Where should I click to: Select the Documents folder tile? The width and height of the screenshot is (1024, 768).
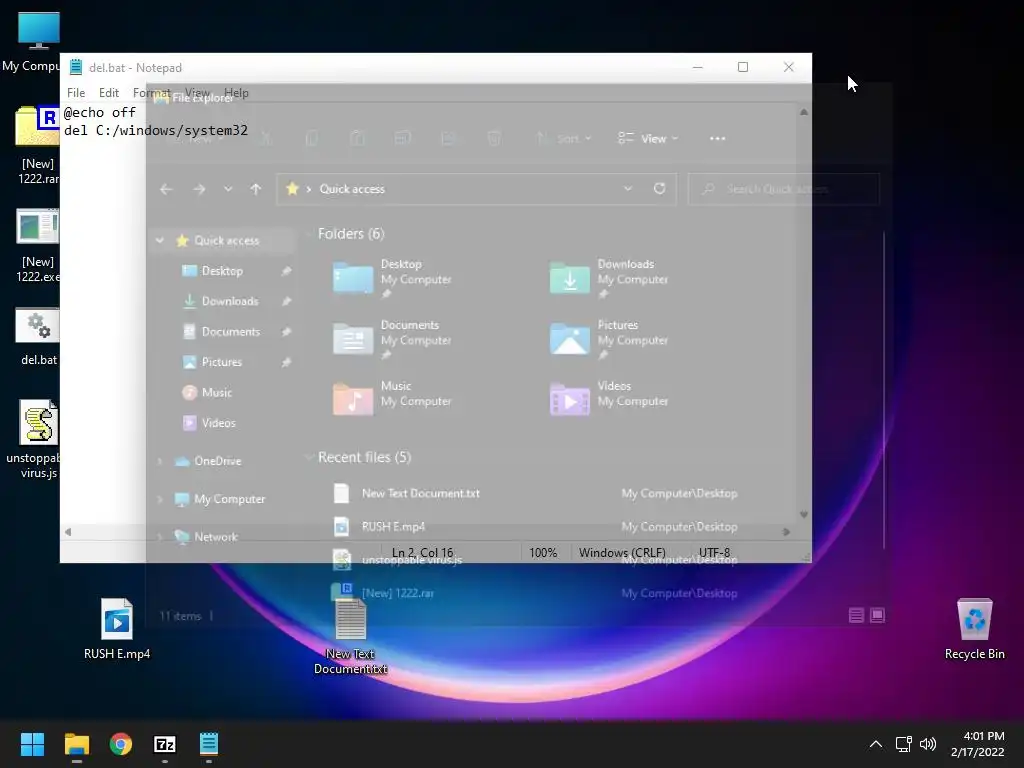click(392, 338)
